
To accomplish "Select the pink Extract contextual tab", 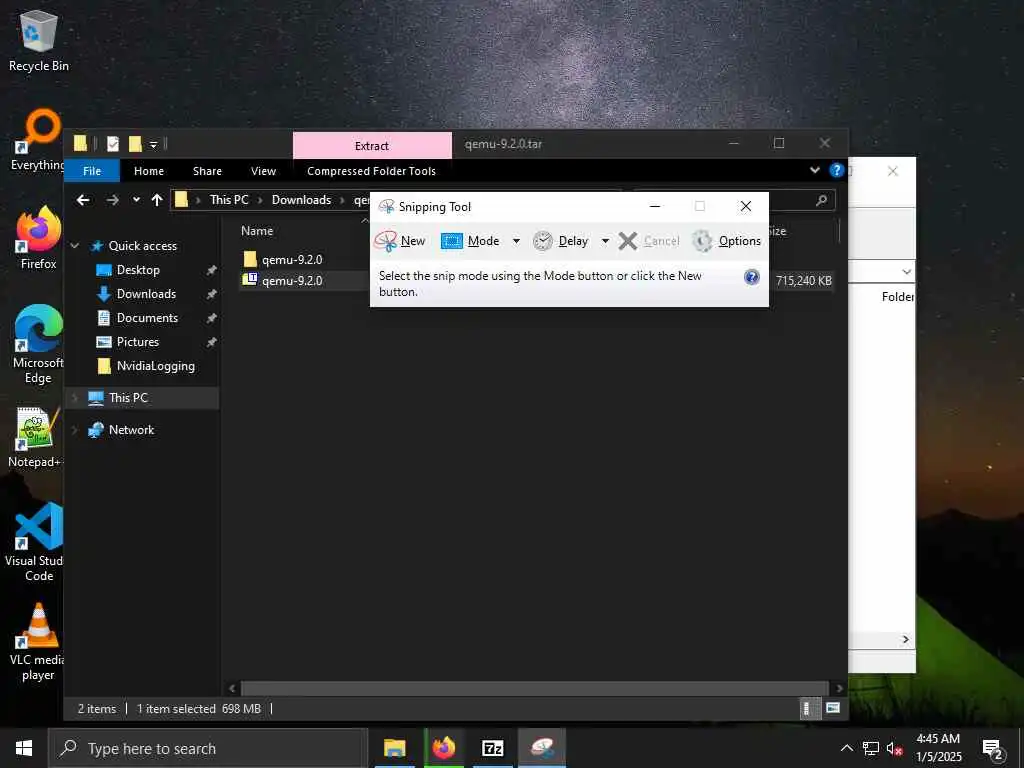I will click(372, 146).
